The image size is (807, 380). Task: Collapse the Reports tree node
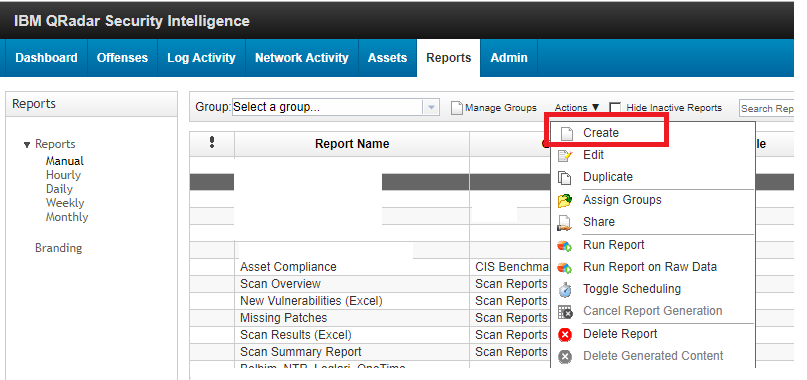(27, 145)
